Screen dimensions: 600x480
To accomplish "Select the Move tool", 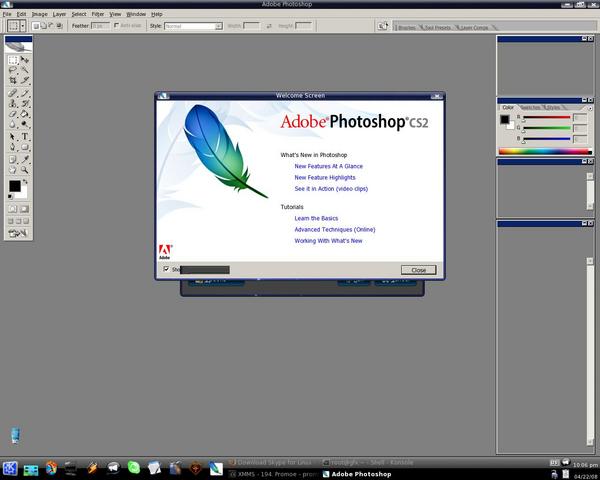I will 24,60.
